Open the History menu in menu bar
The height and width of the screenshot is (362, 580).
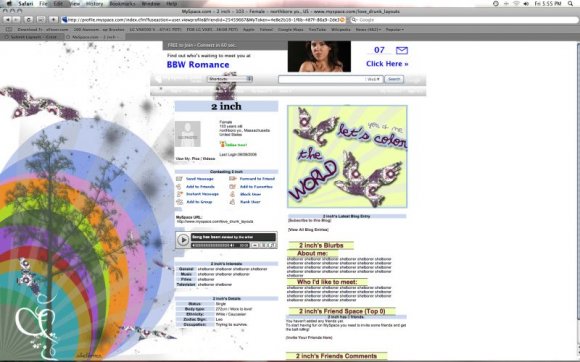pos(94,4)
